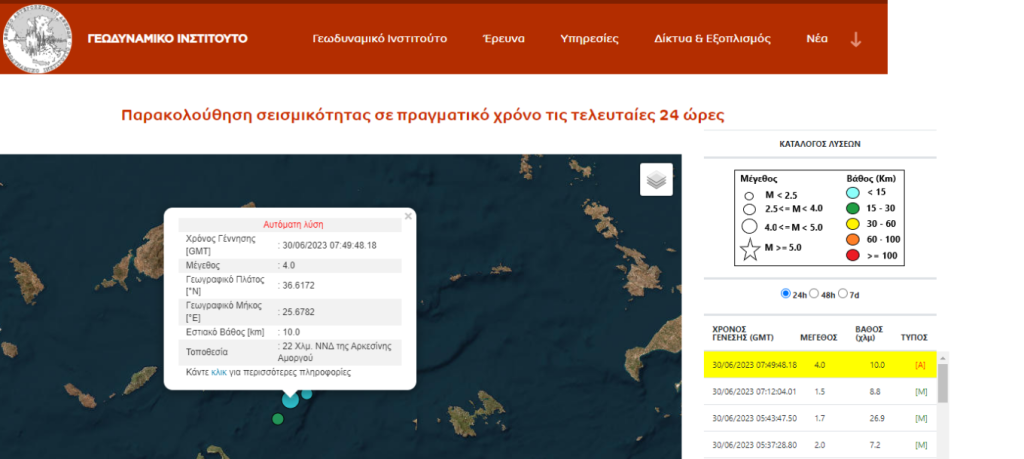The width and height of the screenshot is (1024, 459).
Task: Open the map layers switcher
Action: tap(656, 180)
